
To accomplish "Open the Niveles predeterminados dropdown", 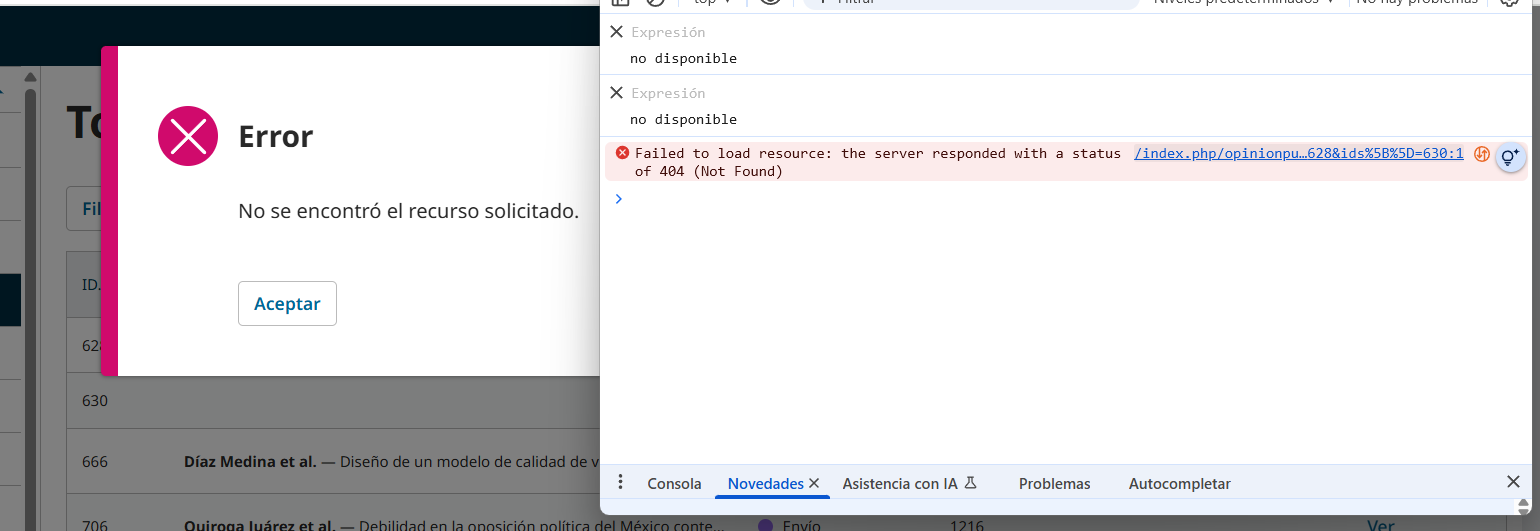I will click(x=1244, y=3).
